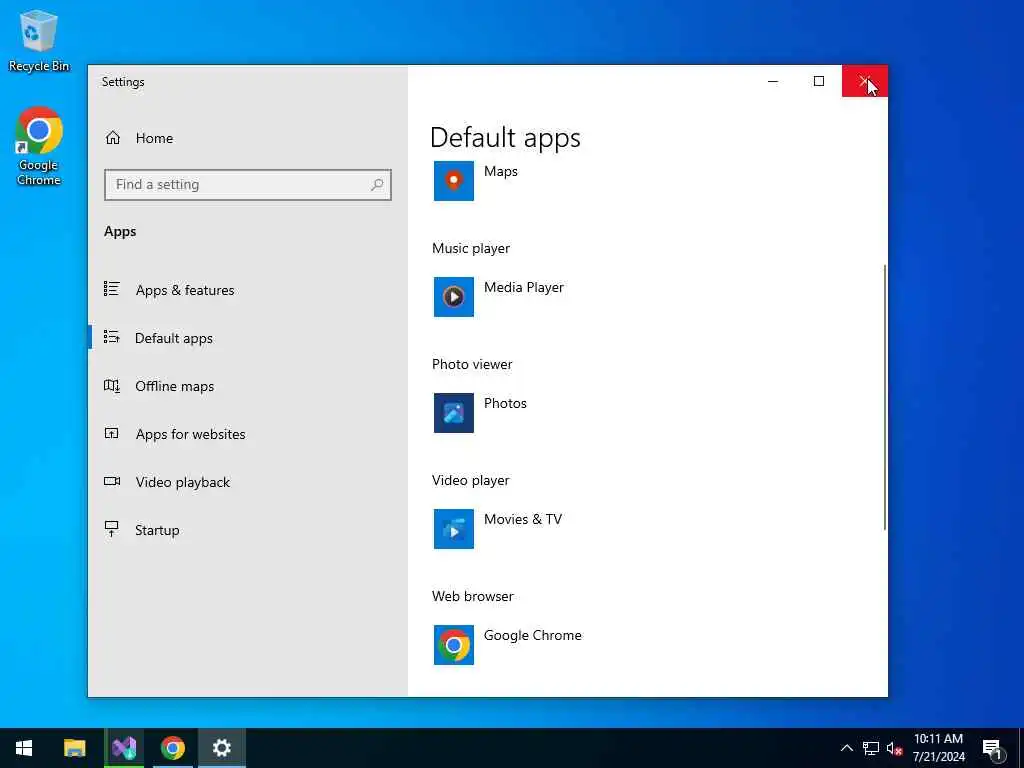1024x768 pixels.
Task: Click the Find a setting search box
Action: point(248,185)
